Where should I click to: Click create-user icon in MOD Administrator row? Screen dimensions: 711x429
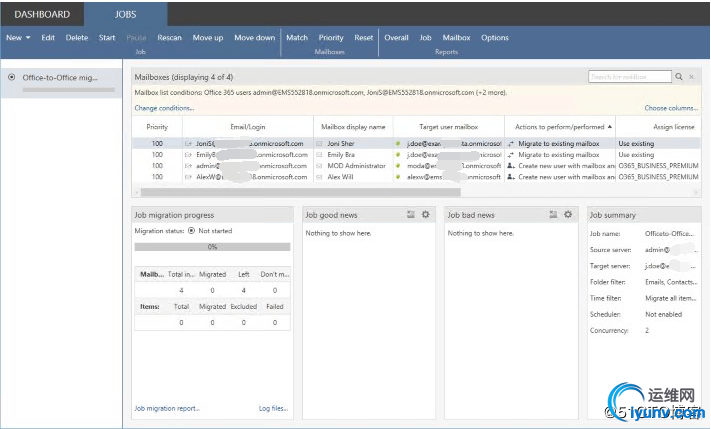pyautogui.click(x=511, y=166)
